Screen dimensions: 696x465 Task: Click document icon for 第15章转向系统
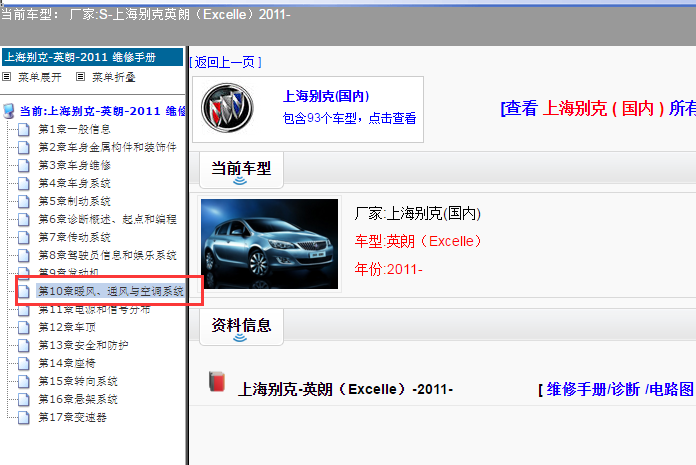pyautogui.click(x=24, y=382)
